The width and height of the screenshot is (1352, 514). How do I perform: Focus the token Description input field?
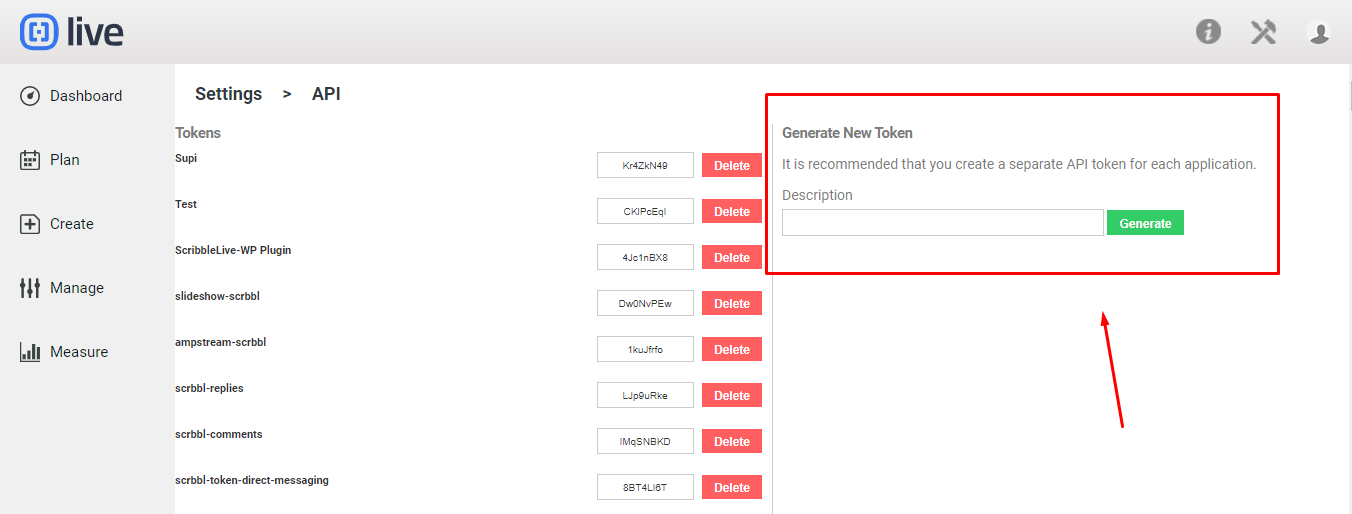click(943, 223)
